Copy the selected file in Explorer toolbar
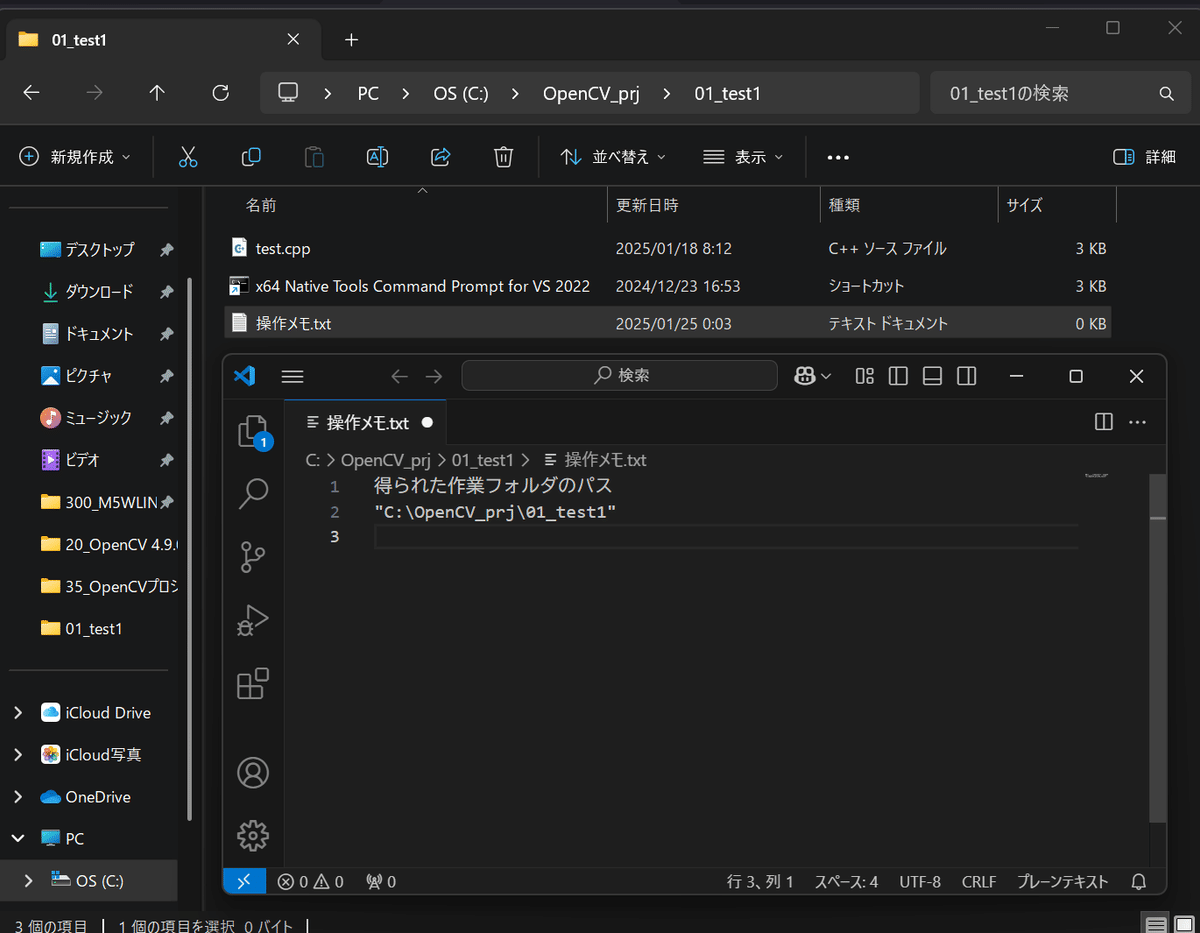1200x933 pixels. [251, 157]
